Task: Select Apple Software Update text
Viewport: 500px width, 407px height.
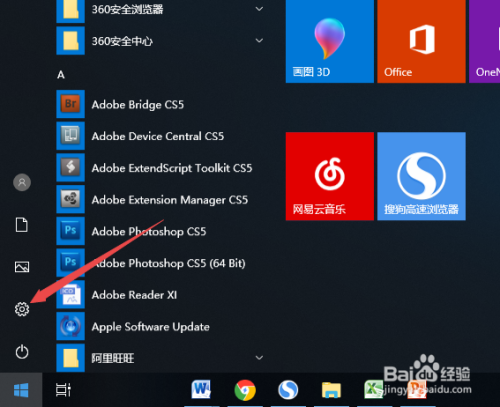Action: point(151,327)
